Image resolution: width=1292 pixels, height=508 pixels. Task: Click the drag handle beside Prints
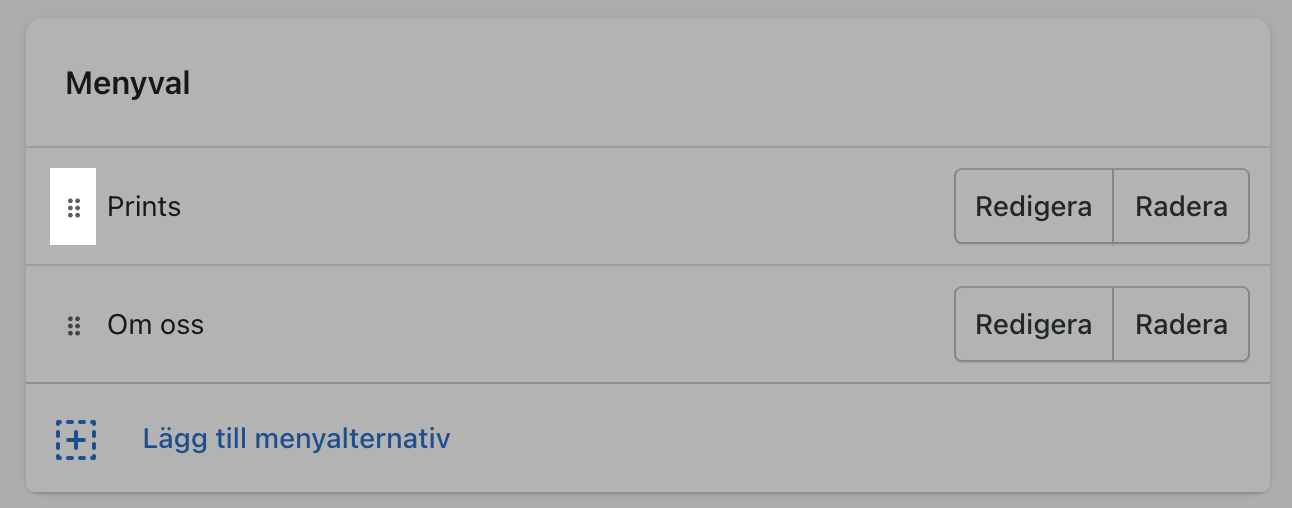coord(73,207)
